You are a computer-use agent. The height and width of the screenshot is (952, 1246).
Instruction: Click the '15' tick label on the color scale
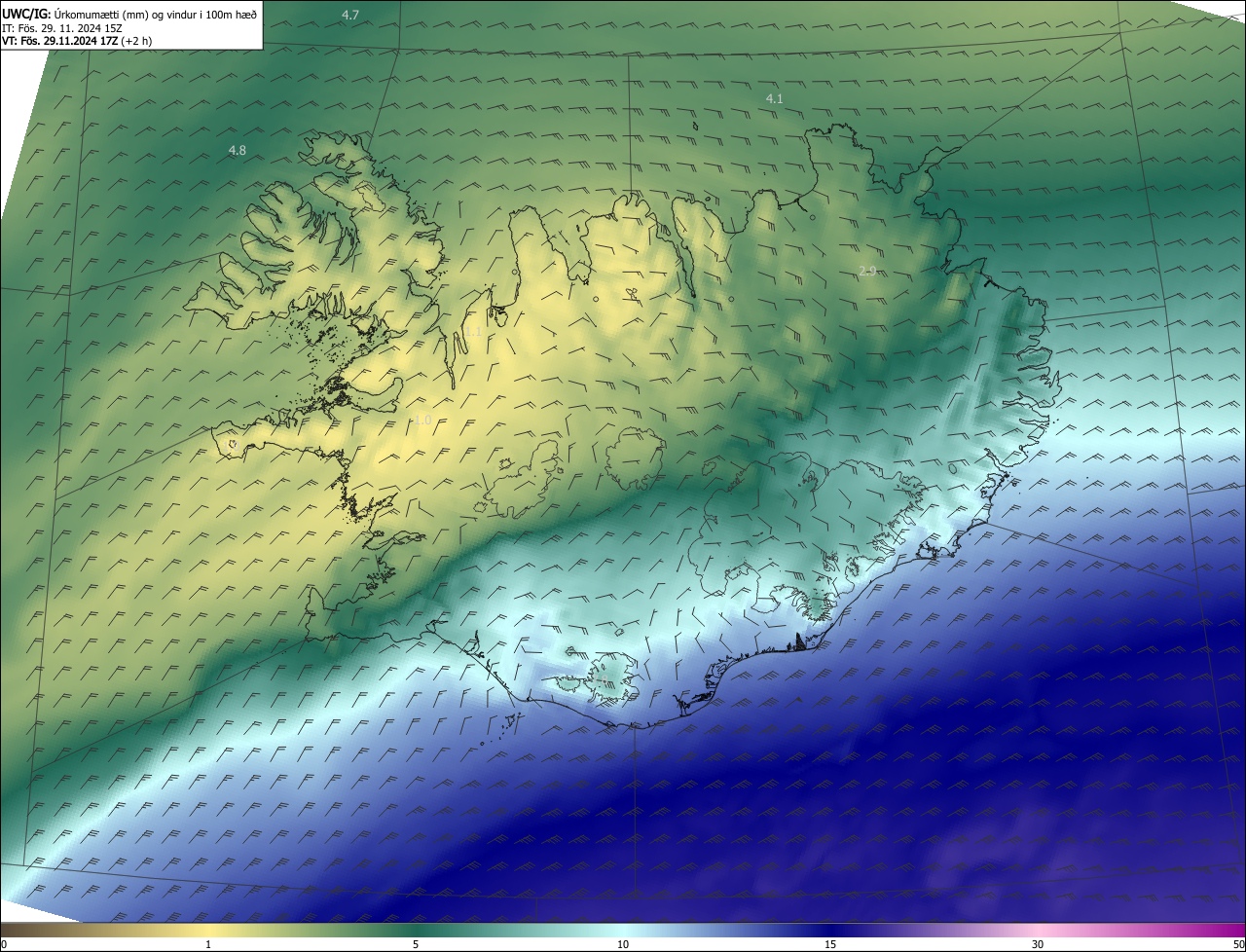830,944
